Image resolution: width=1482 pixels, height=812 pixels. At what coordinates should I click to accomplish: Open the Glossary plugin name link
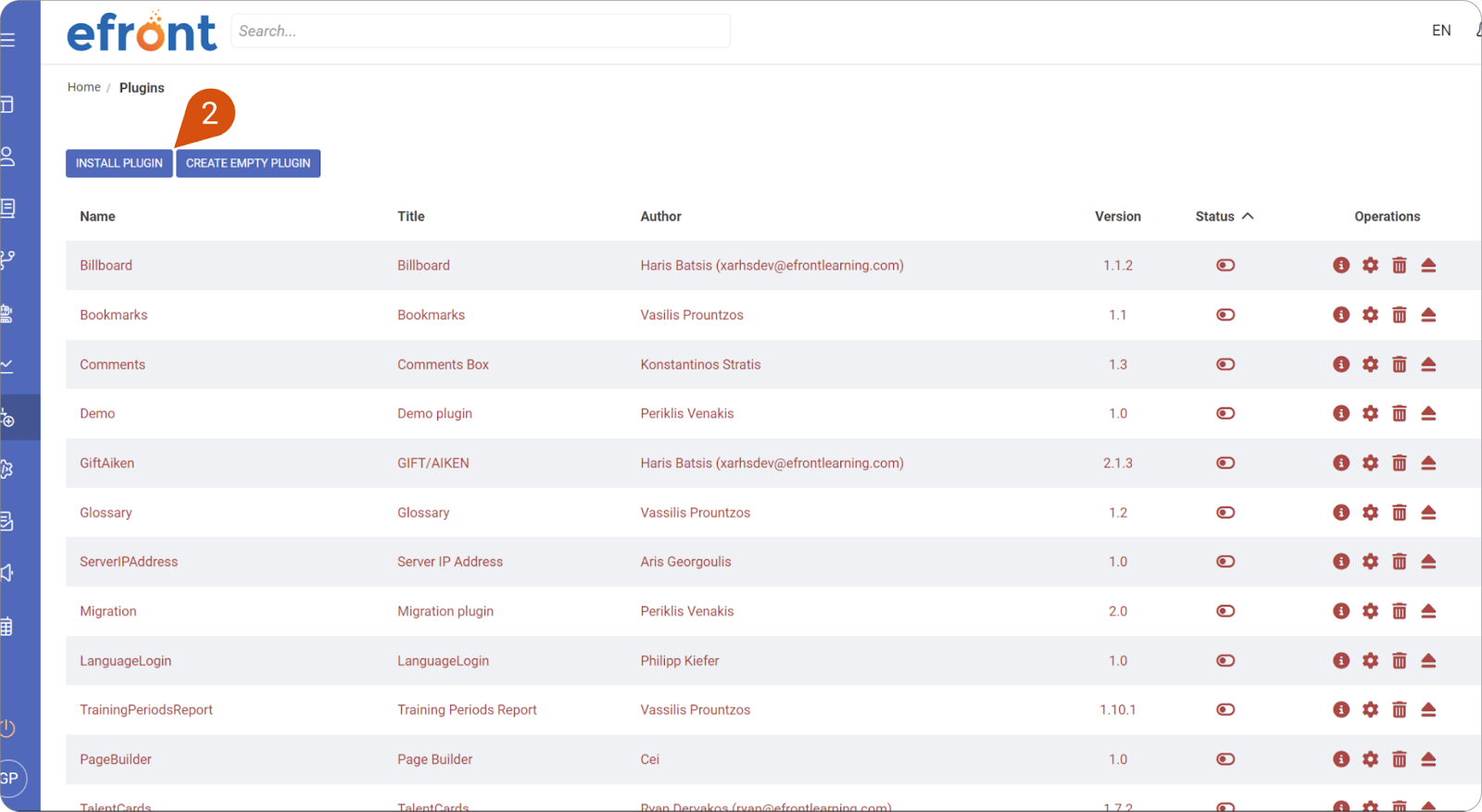pyautogui.click(x=106, y=512)
